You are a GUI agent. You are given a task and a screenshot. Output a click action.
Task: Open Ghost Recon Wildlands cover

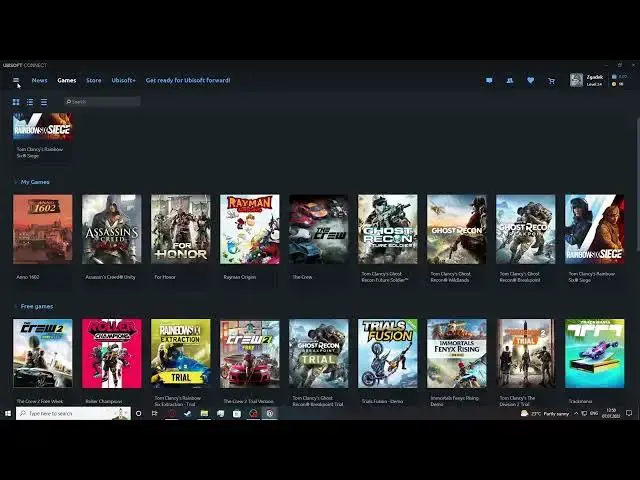click(457, 229)
